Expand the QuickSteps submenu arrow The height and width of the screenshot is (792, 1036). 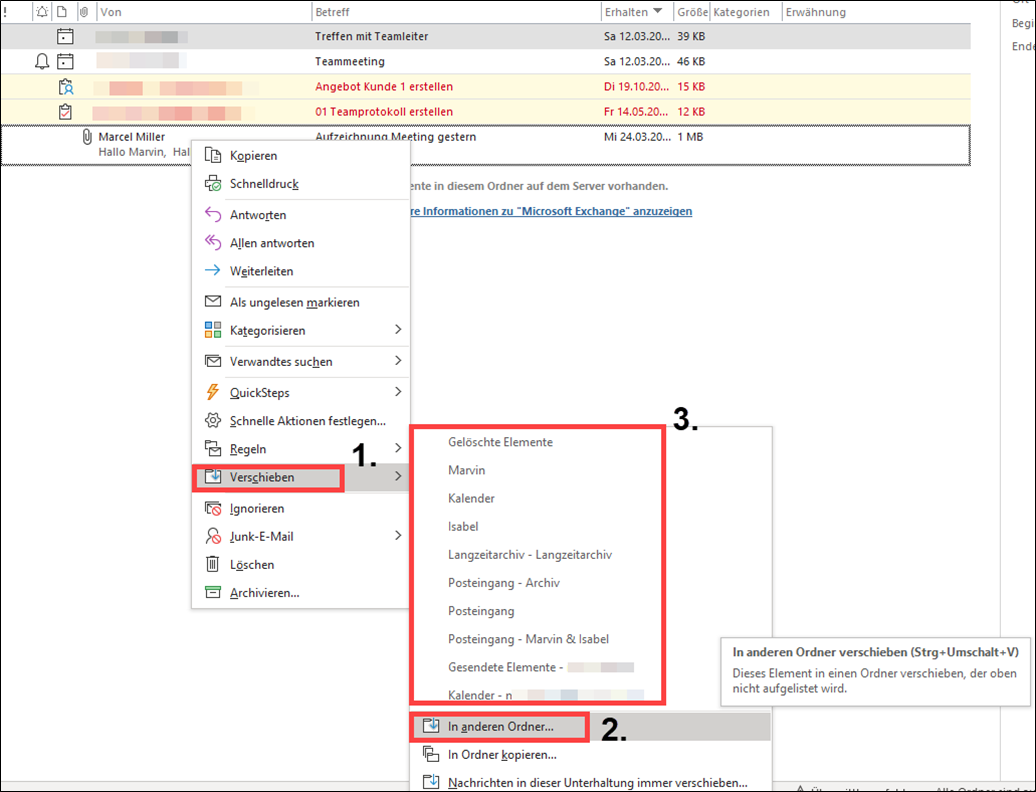pyautogui.click(x=398, y=392)
